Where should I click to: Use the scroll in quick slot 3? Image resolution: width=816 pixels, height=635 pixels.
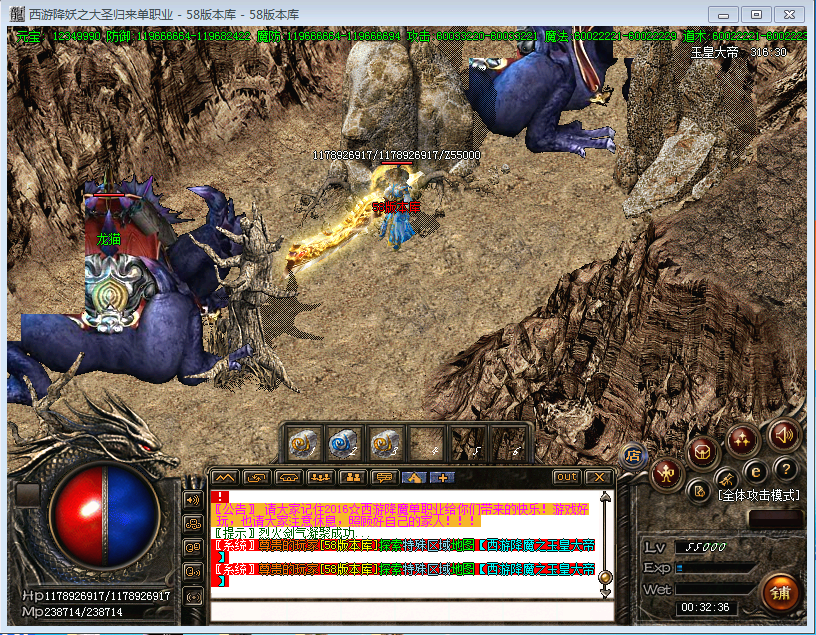click(385, 444)
